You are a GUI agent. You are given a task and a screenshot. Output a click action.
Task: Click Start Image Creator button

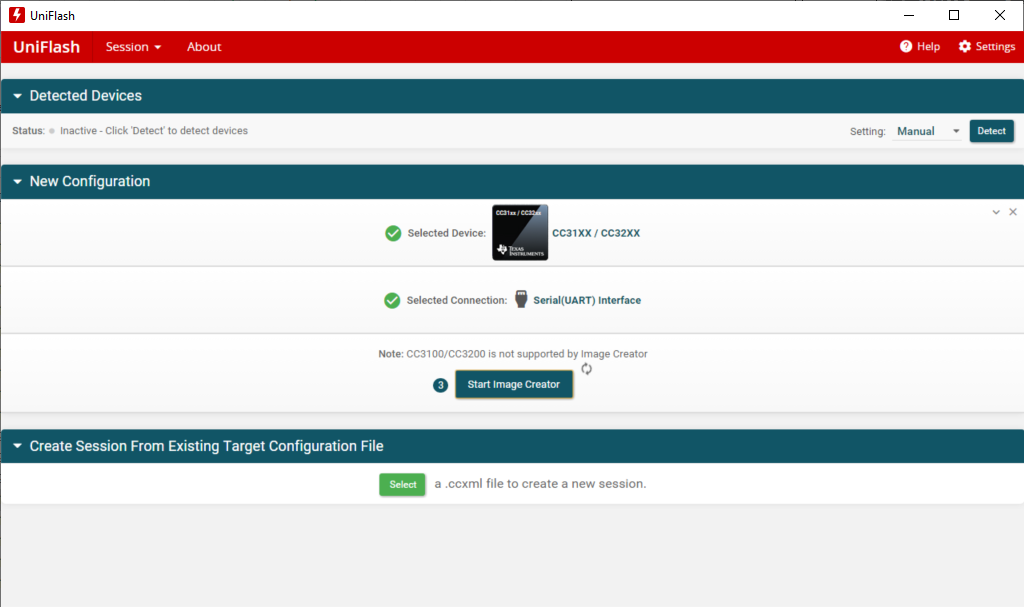click(x=514, y=384)
